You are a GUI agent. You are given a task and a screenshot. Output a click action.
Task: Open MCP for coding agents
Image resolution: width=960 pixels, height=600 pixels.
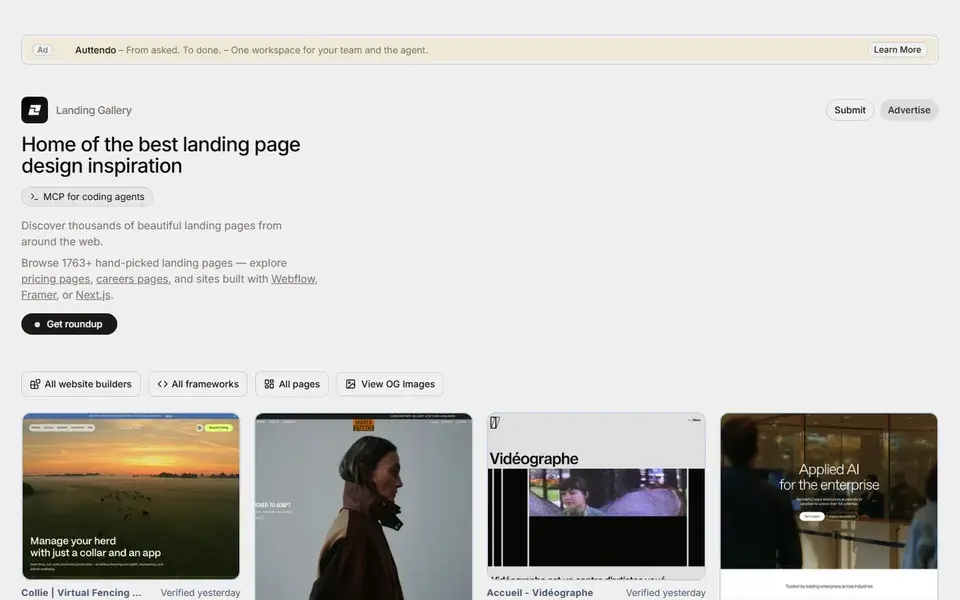click(x=87, y=197)
